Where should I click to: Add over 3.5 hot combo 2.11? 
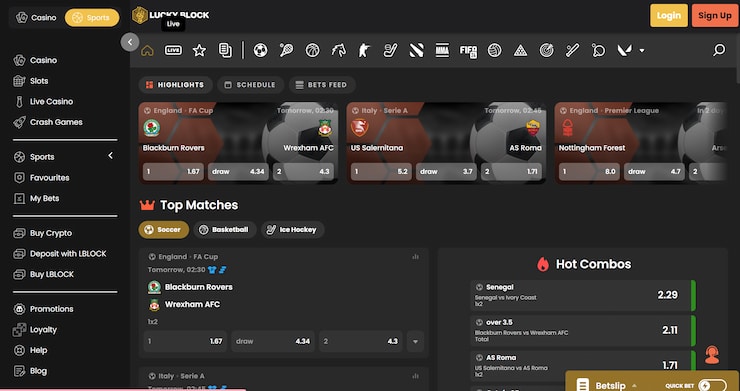coord(583,330)
